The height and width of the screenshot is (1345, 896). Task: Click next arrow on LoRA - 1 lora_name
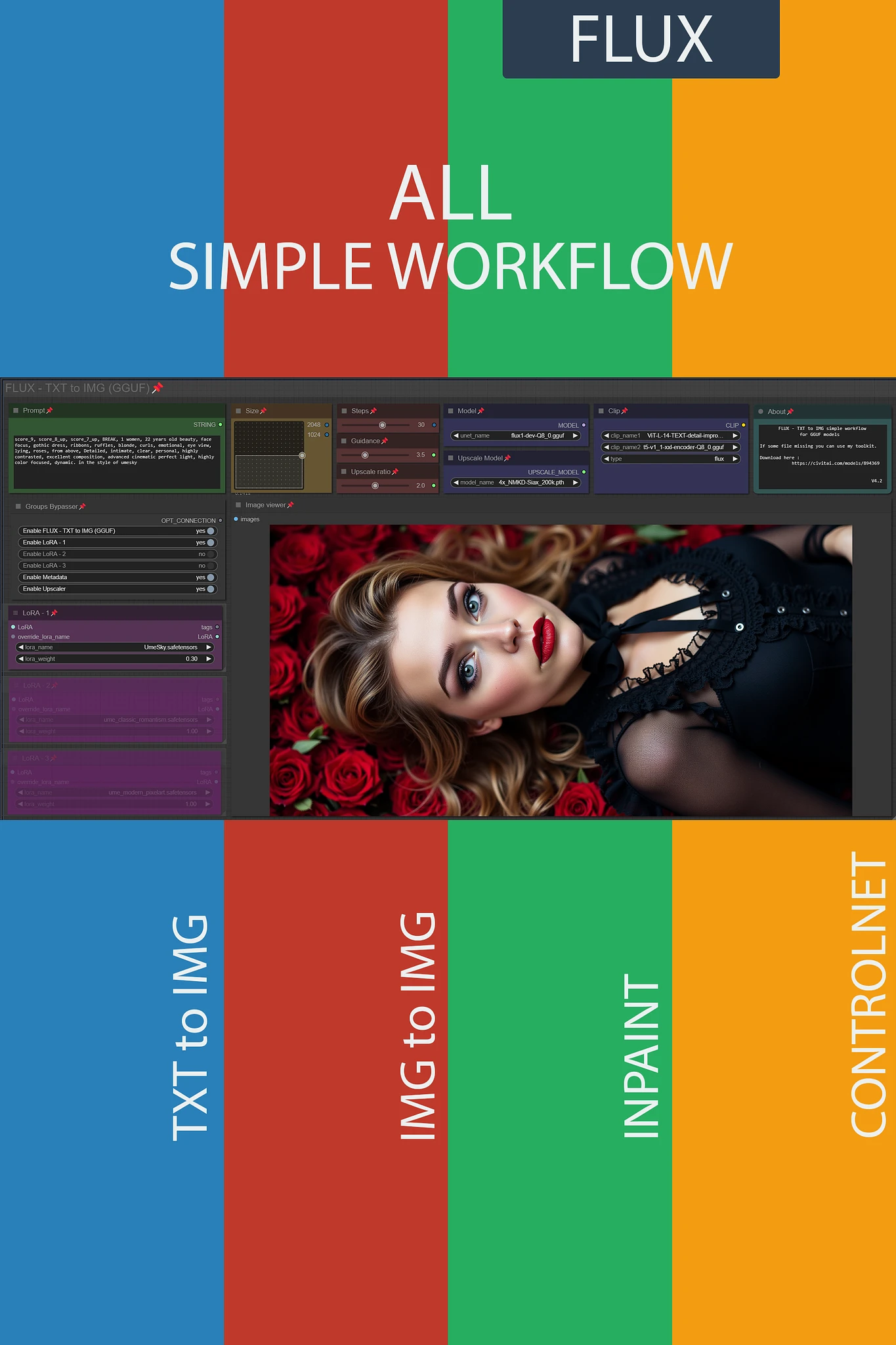(209, 647)
